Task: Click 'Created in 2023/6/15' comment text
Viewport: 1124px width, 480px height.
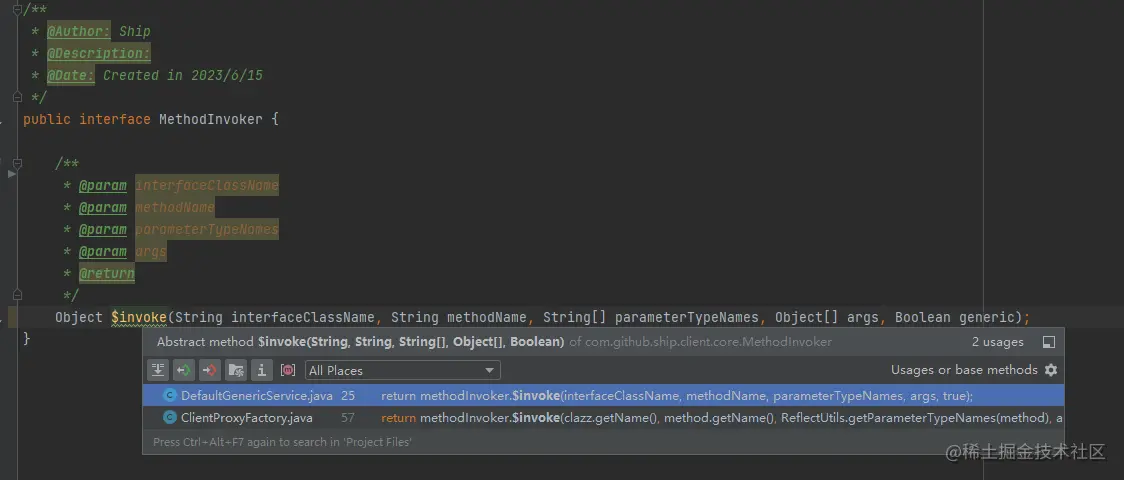Action: coord(183,75)
